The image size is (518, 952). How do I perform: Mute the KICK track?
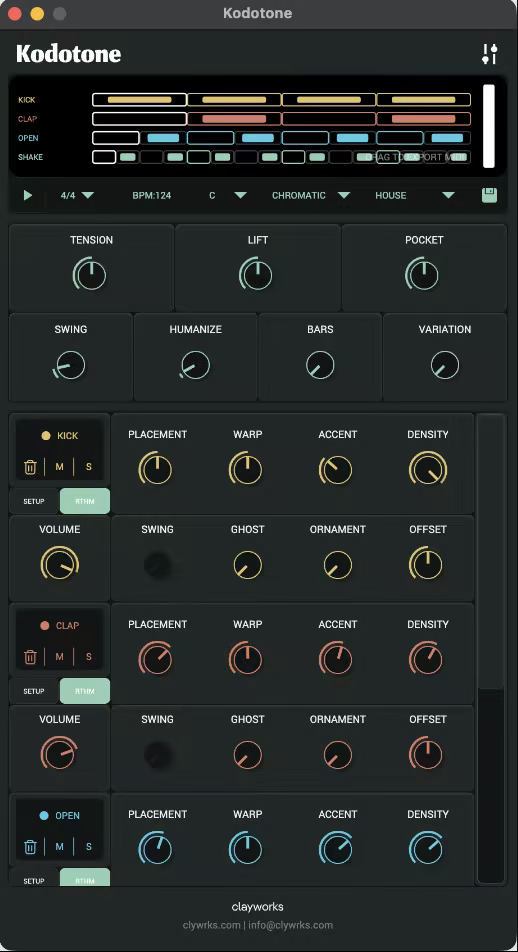tap(60, 467)
